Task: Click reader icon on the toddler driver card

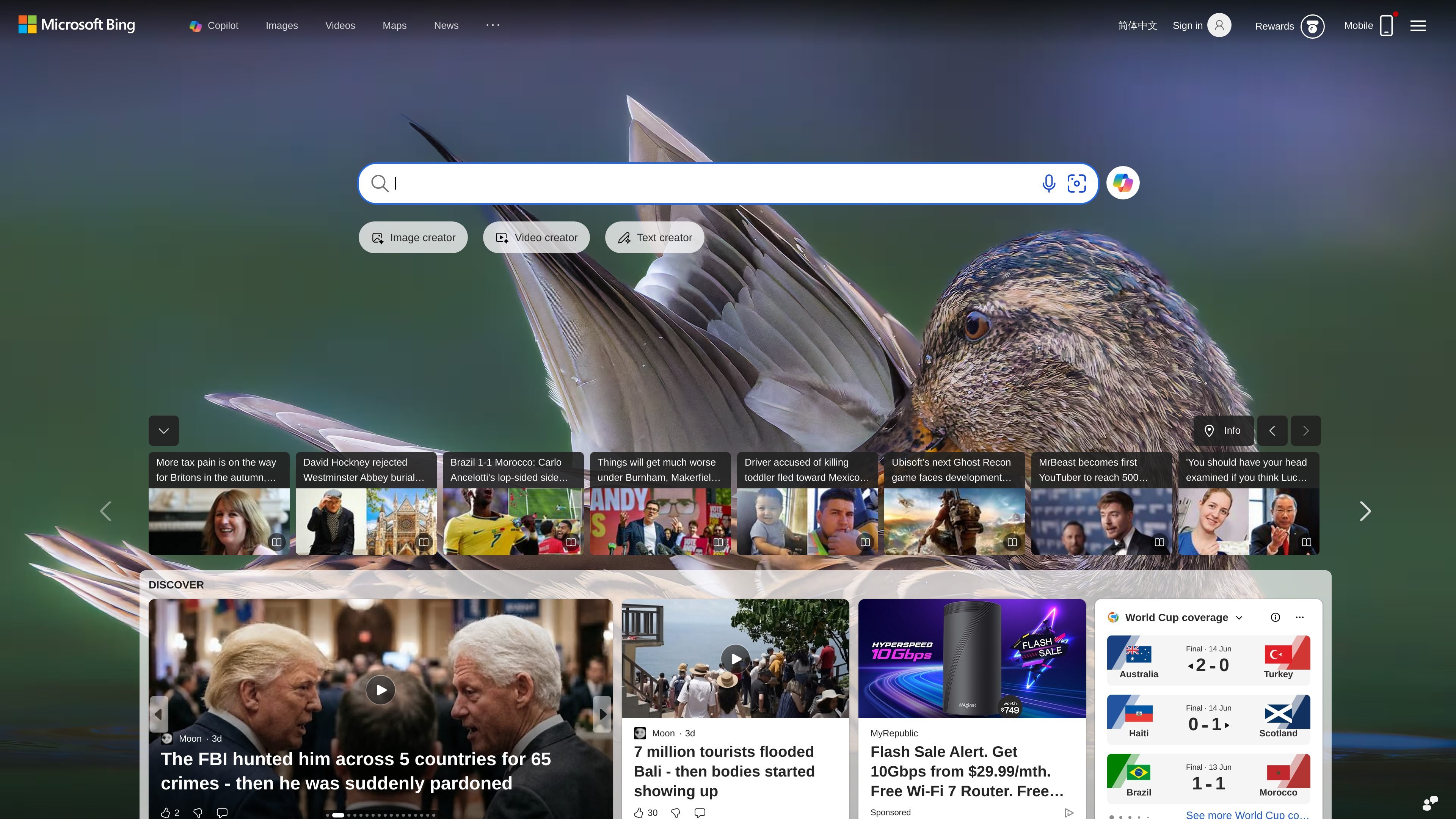Action: coord(865,542)
